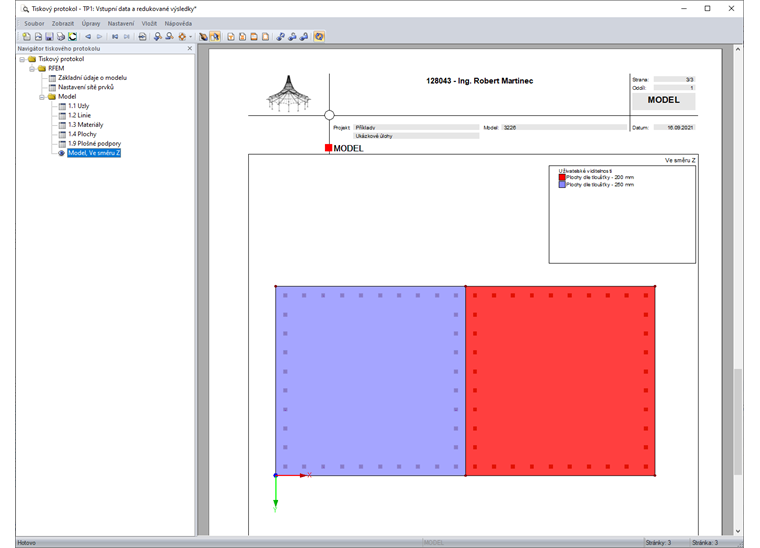Open the Nápověda menu
Screen dimensions: 760x548
coord(178,23)
